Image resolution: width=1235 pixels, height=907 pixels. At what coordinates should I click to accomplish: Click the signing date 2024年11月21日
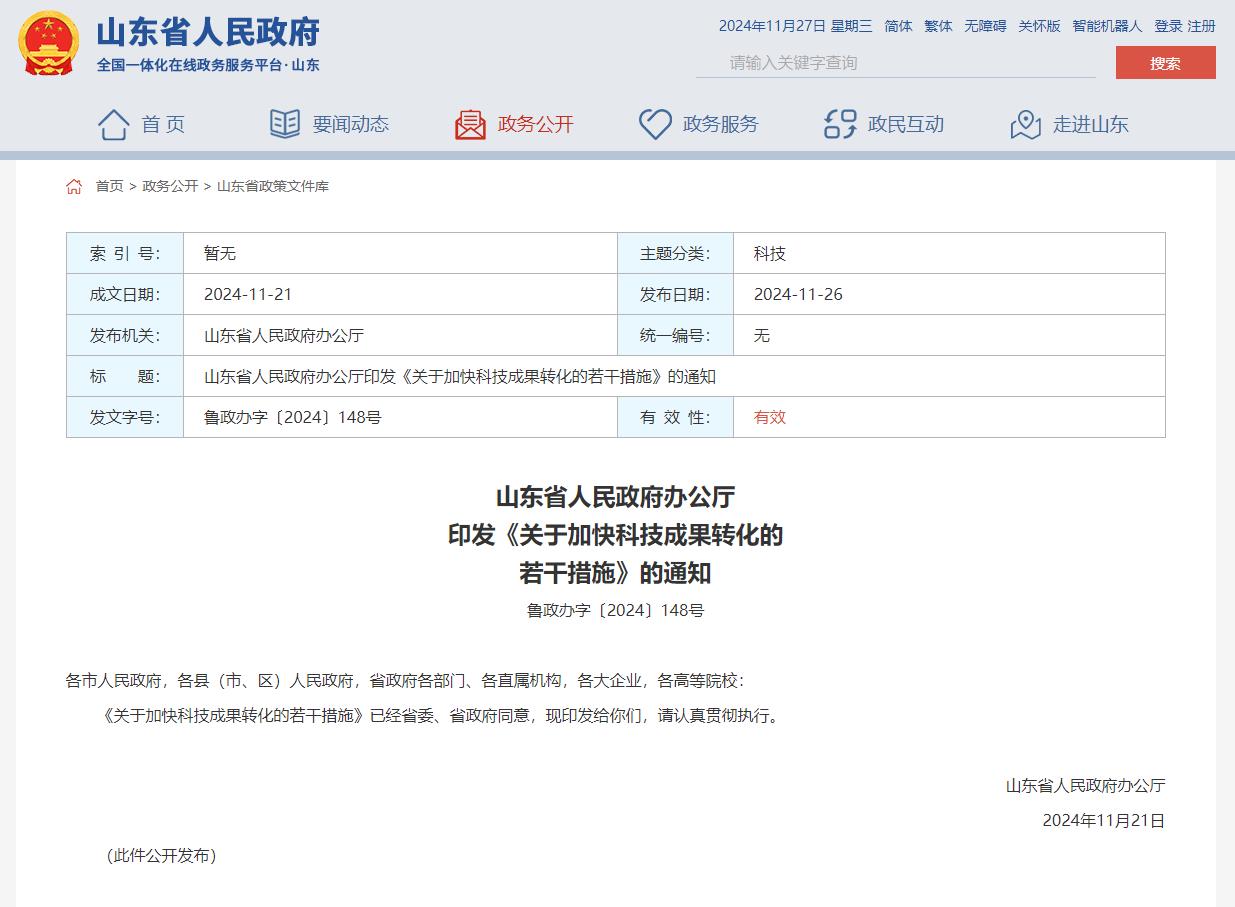tap(1104, 821)
